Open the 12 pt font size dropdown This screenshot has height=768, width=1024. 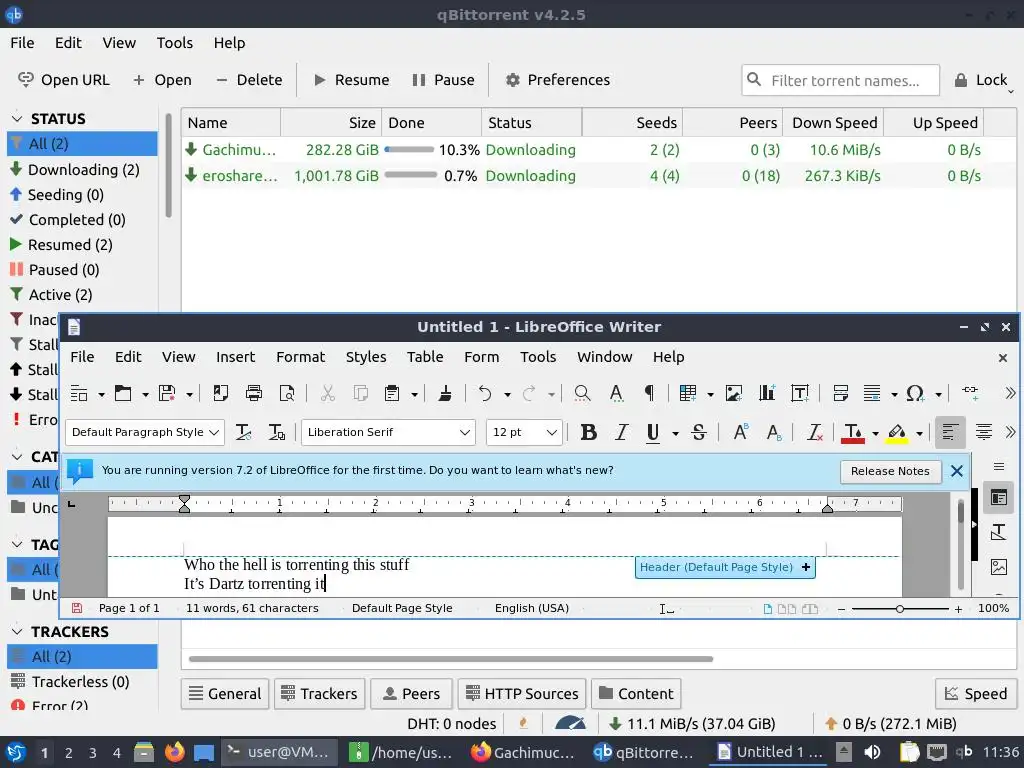(551, 432)
